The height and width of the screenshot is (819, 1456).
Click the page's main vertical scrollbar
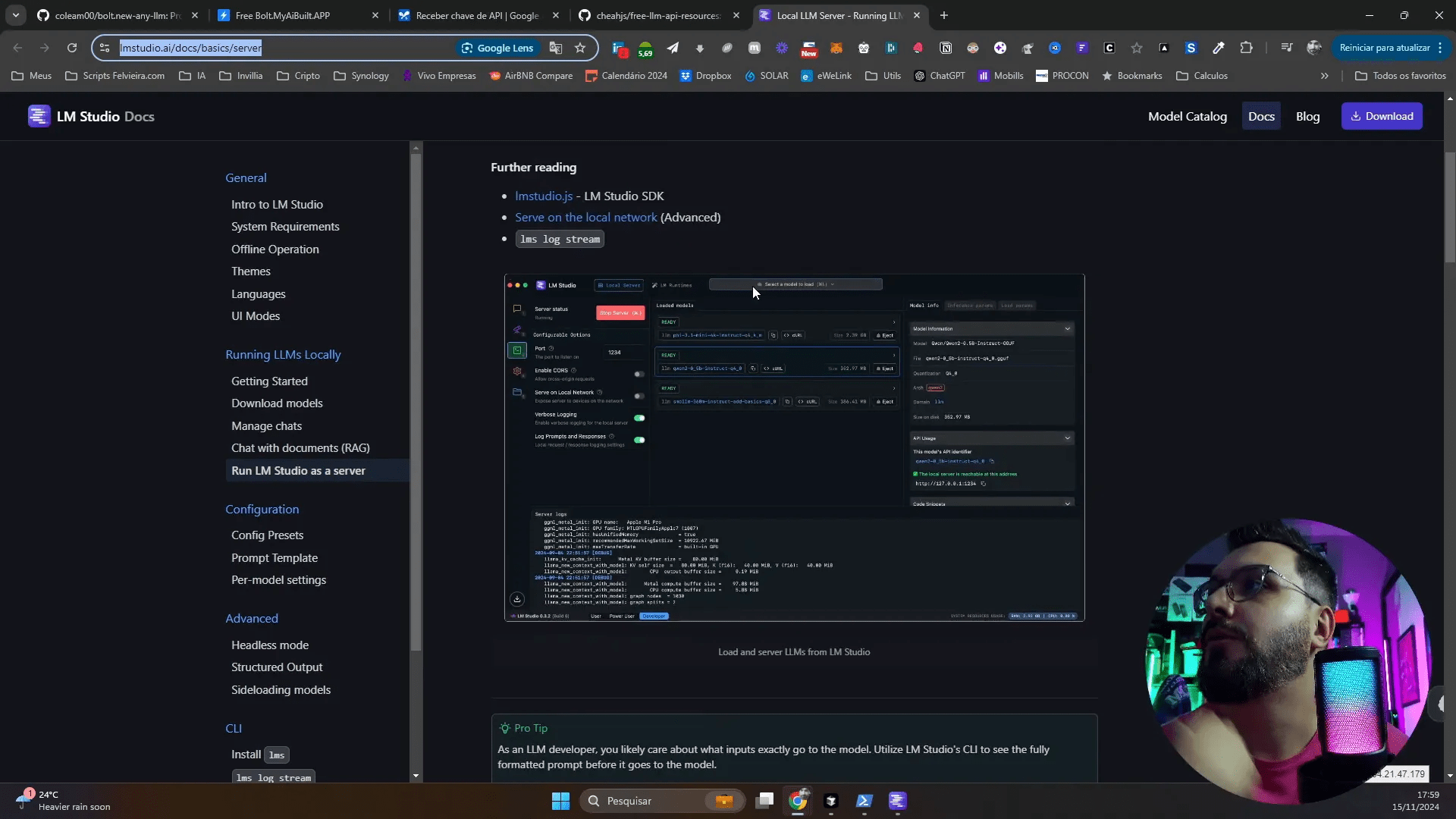[x=1450, y=207]
